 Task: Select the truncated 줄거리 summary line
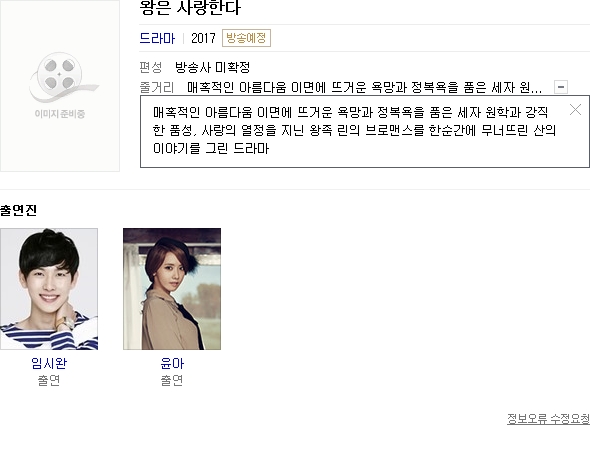364,87
